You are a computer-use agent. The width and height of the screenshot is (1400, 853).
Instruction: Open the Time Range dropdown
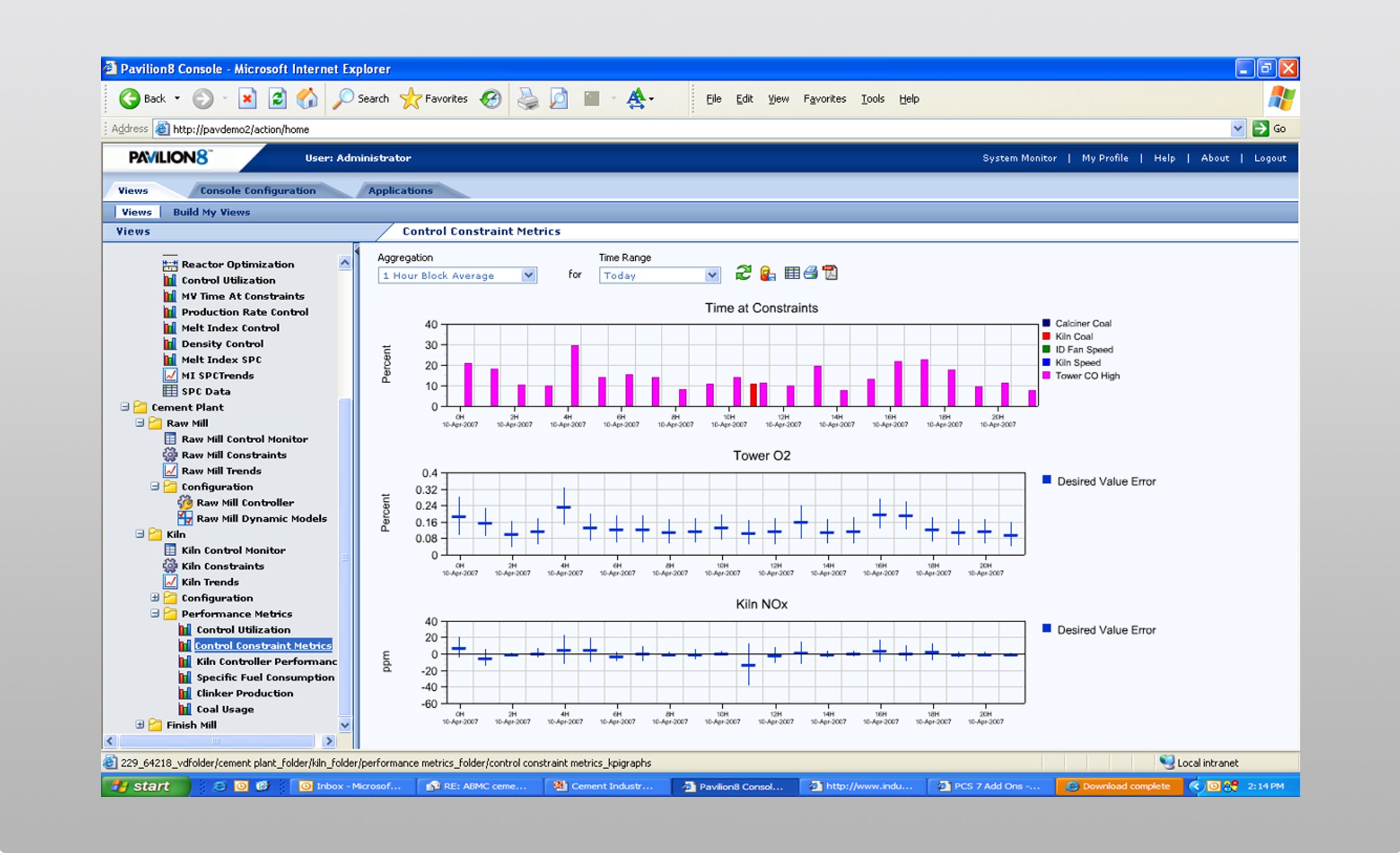tap(660, 275)
